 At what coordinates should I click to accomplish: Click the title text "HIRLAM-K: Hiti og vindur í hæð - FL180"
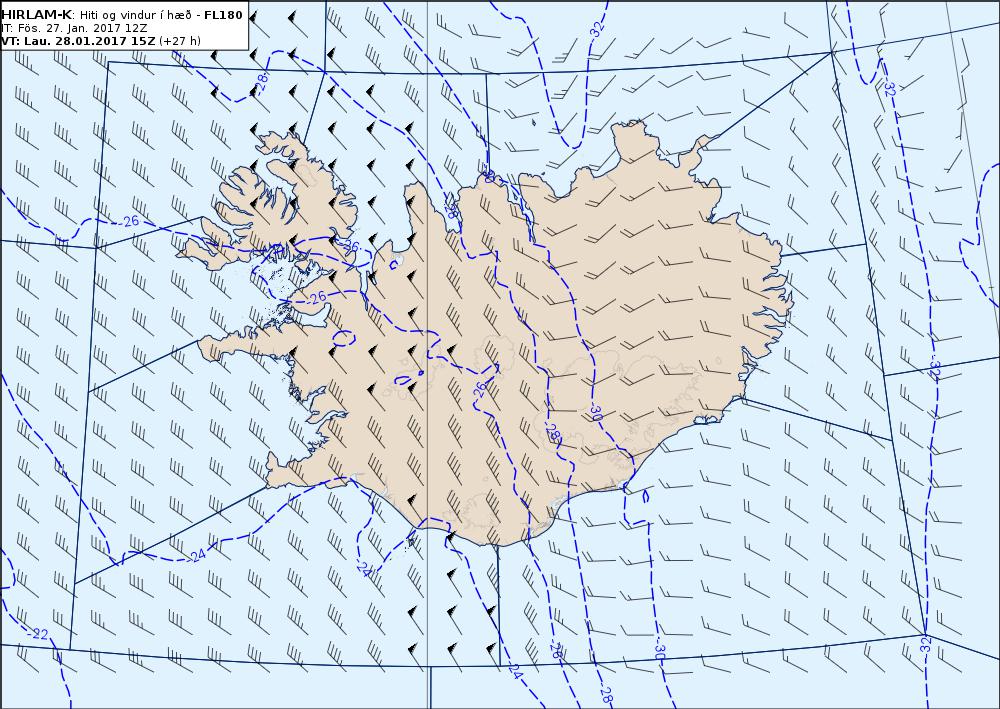(122, 15)
